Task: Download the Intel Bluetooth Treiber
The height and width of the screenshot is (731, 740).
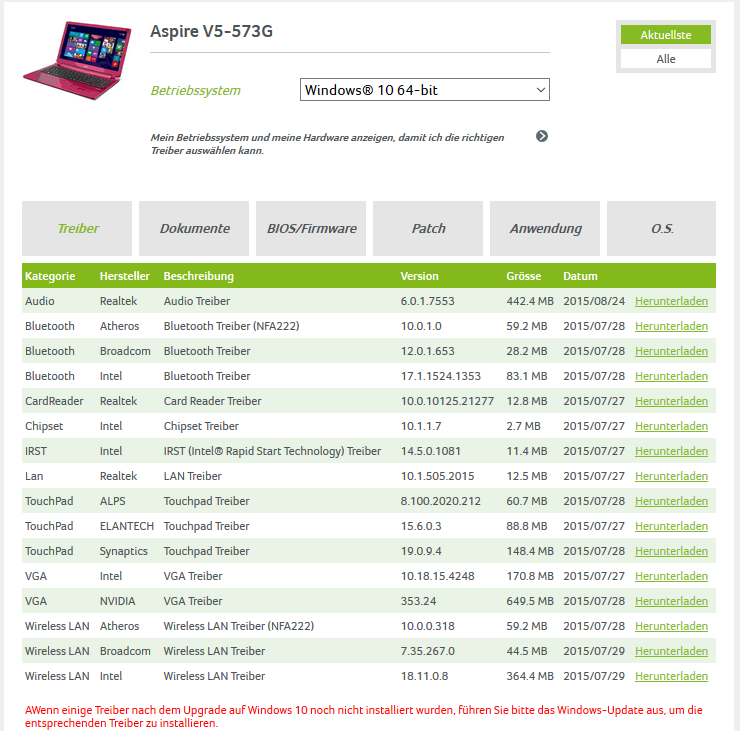Action: (671, 376)
